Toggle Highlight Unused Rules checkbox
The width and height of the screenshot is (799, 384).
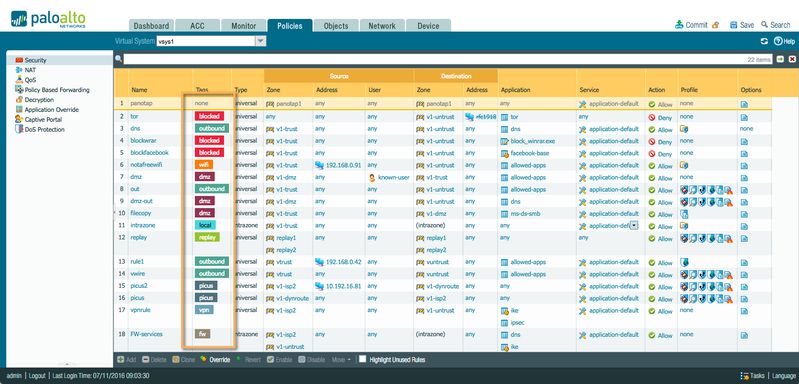coord(362,359)
